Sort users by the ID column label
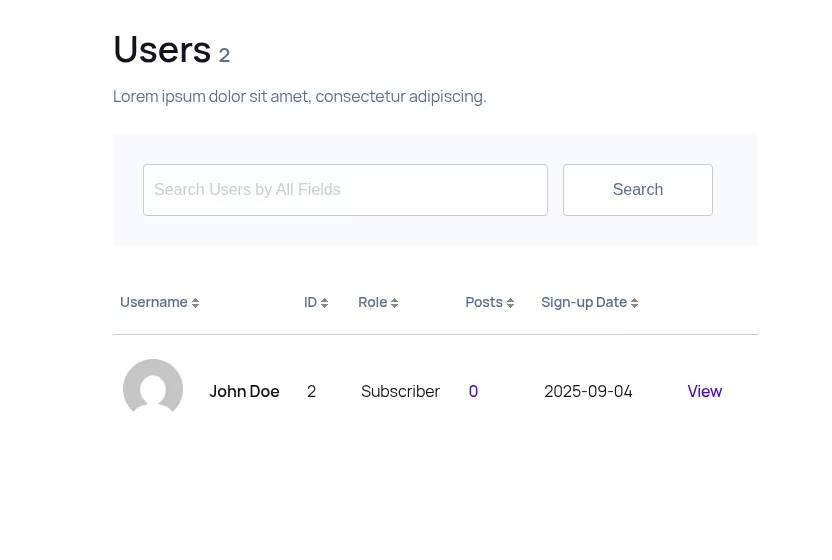The image size is (832, 560). point(310,302)
